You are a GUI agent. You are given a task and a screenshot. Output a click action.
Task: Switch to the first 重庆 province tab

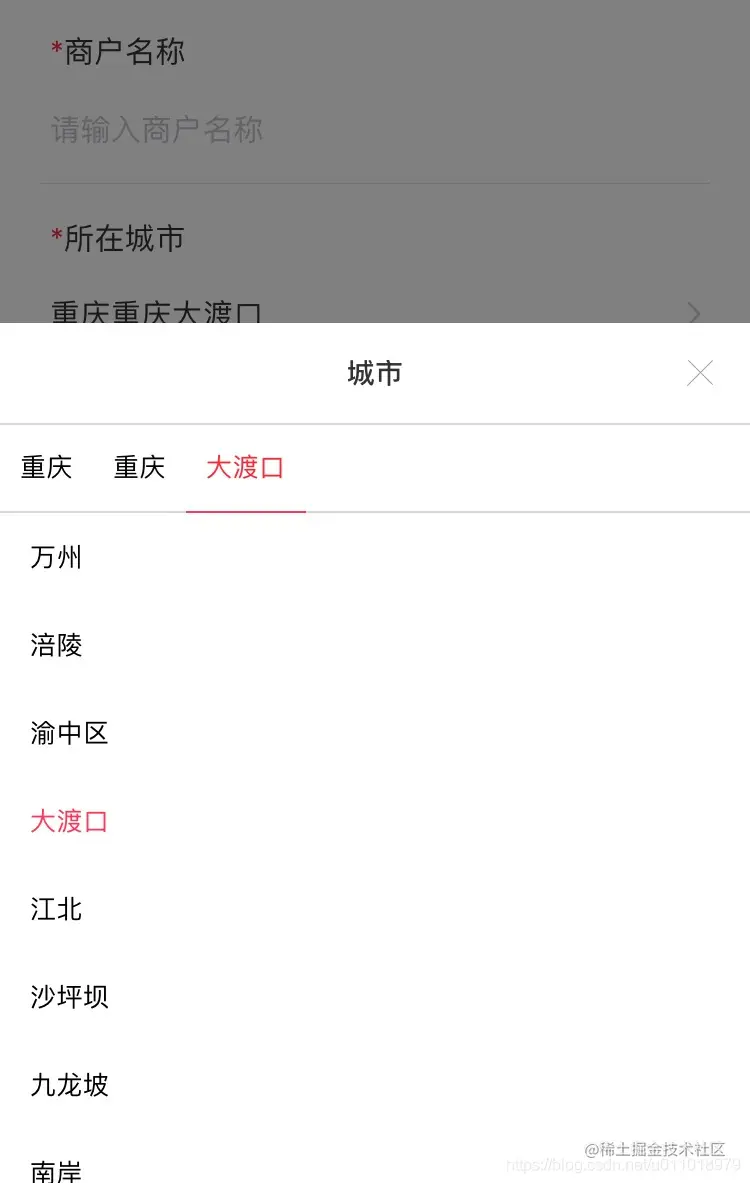coord(46,467)
